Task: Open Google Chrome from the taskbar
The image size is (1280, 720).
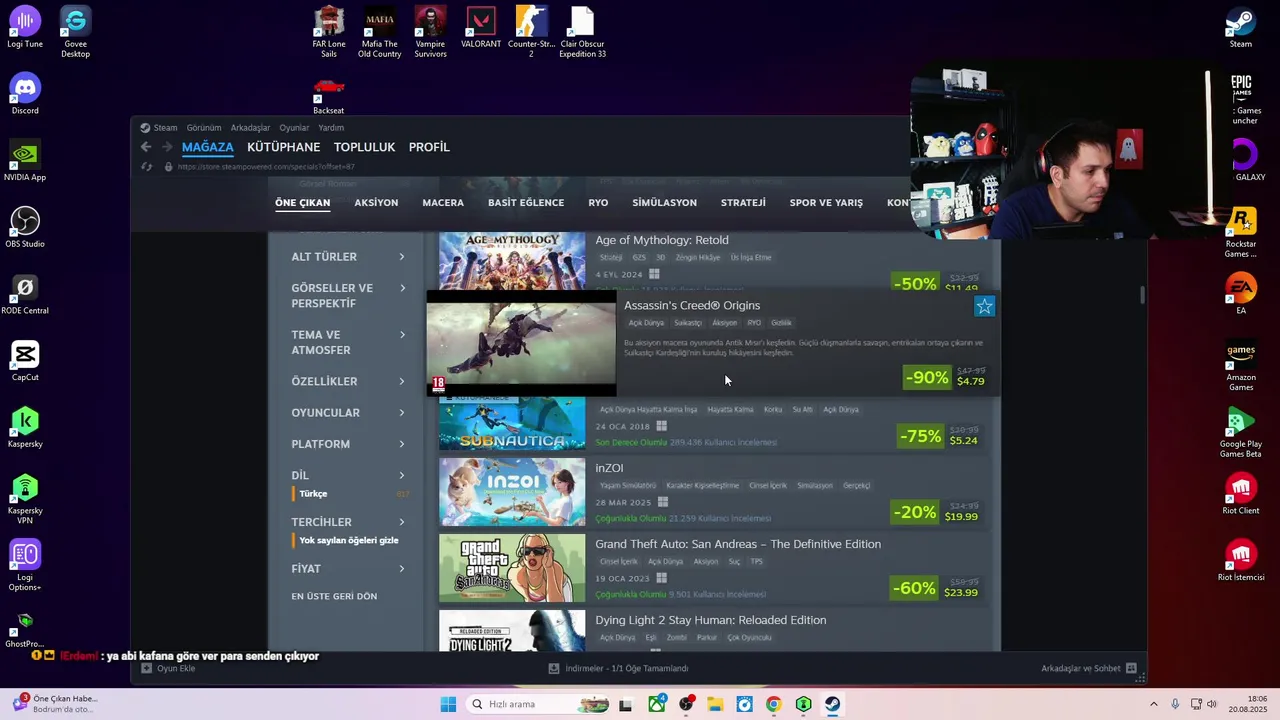Action: tap(773, 704)
